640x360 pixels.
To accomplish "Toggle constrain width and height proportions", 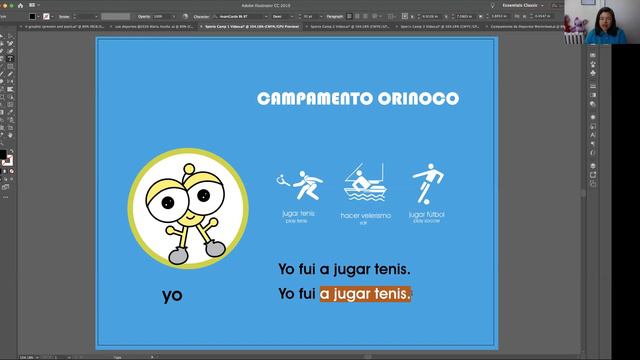I will [x=517, y=16].
